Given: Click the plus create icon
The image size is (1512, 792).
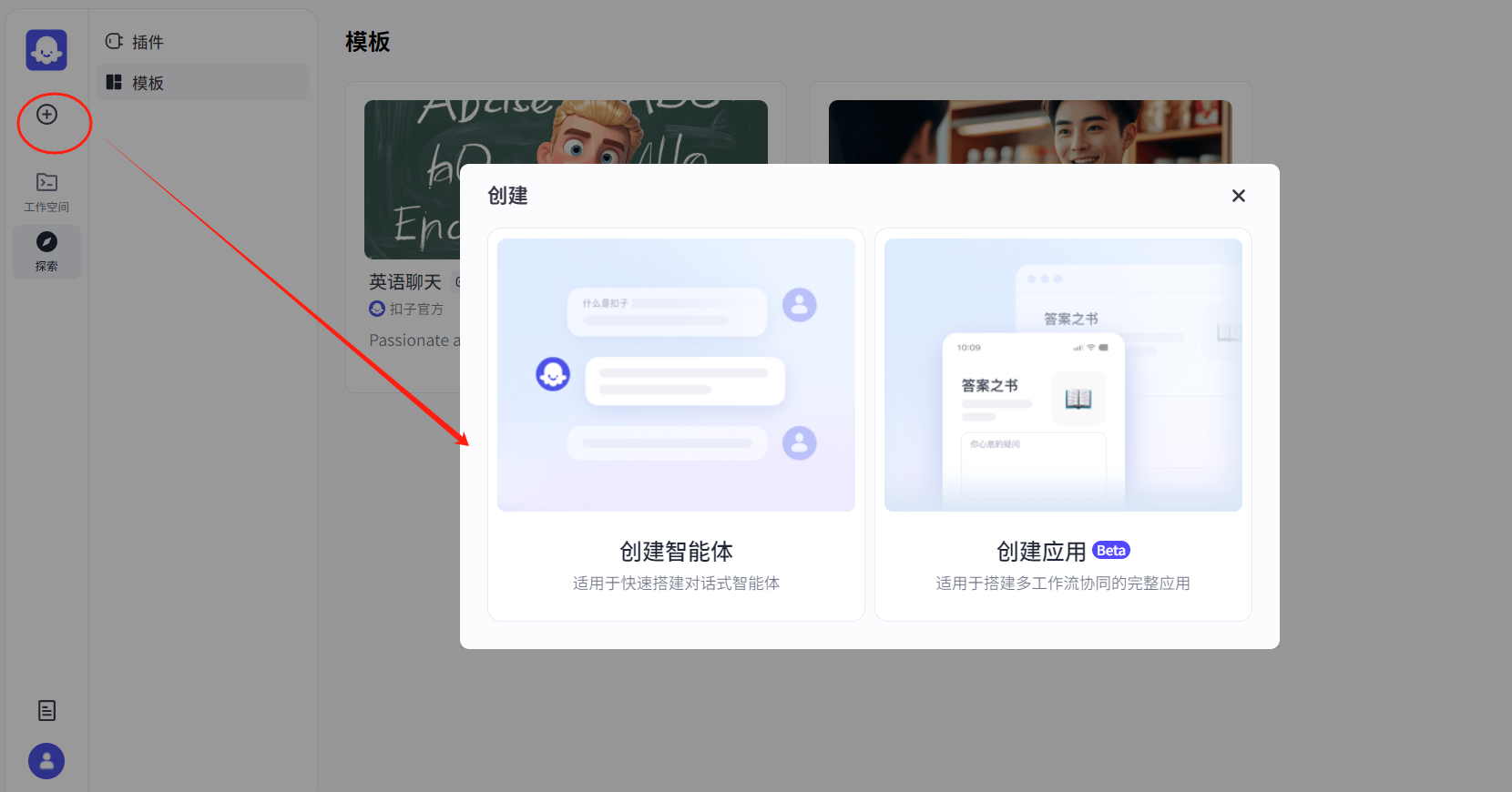Looking at the screenshot, I should [46, 115].
